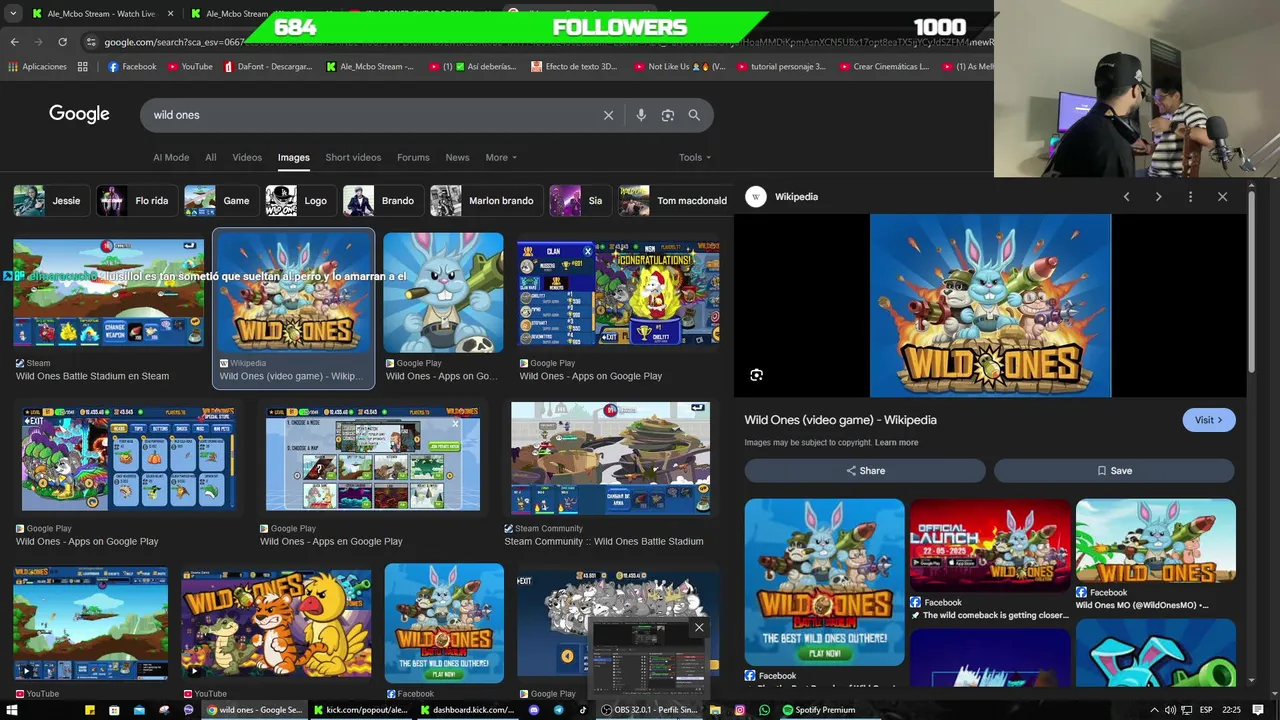
Task: Share the selected image
Action: (x=865, y=470)
